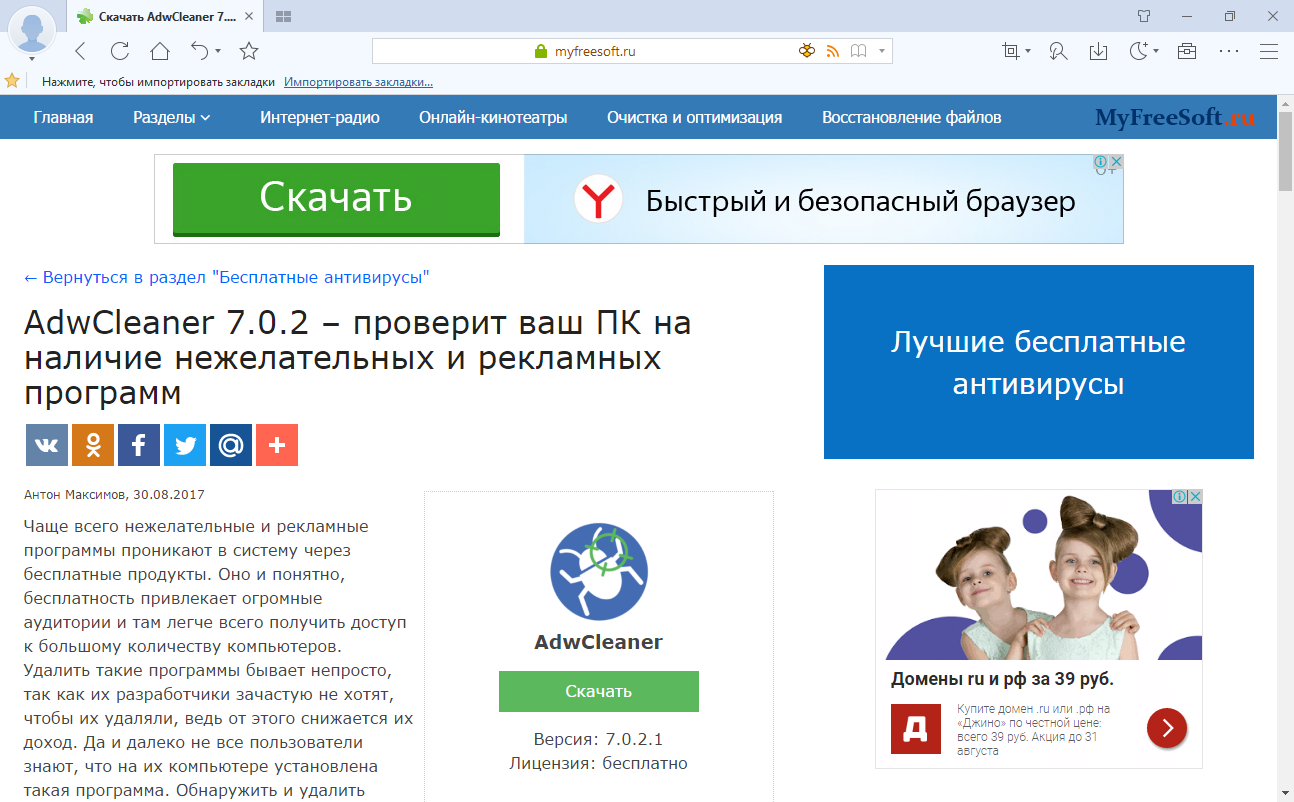The width and height of the screenshot is (1294, 802).
Task: Open Лучшие бесплатные антивирусы blue banner
Action: click(1039, 362)
